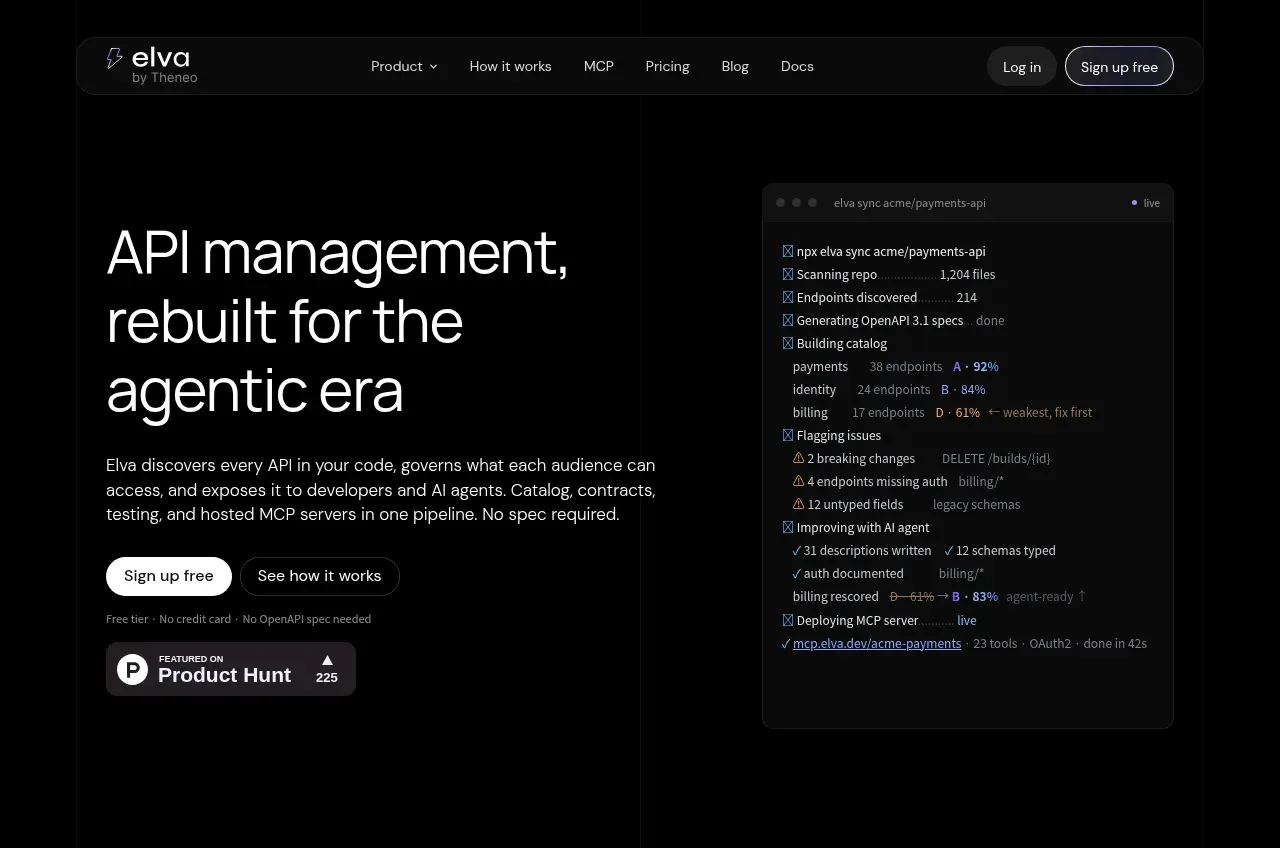Click the 'DELETE /builds/{id}' text
The height and width of the screenshot is (848, 1280).
click(996, 459)
